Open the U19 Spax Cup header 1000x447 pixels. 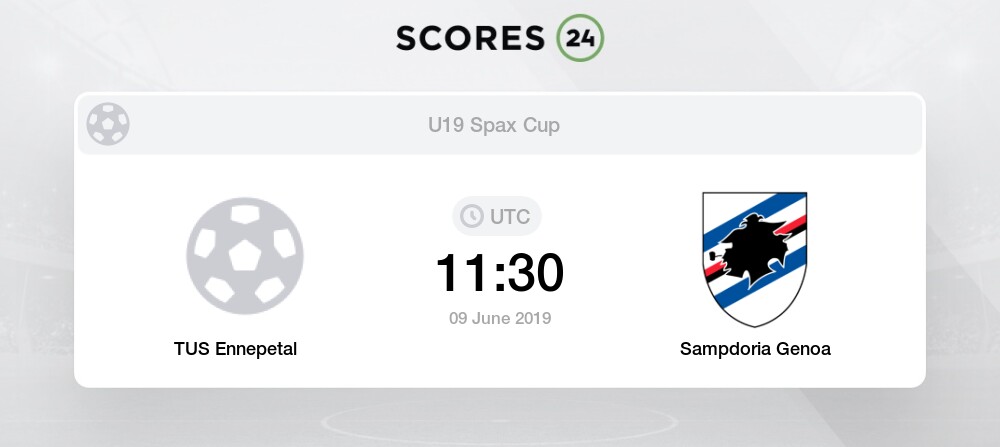pyautogui.click(x=494, y=125)
